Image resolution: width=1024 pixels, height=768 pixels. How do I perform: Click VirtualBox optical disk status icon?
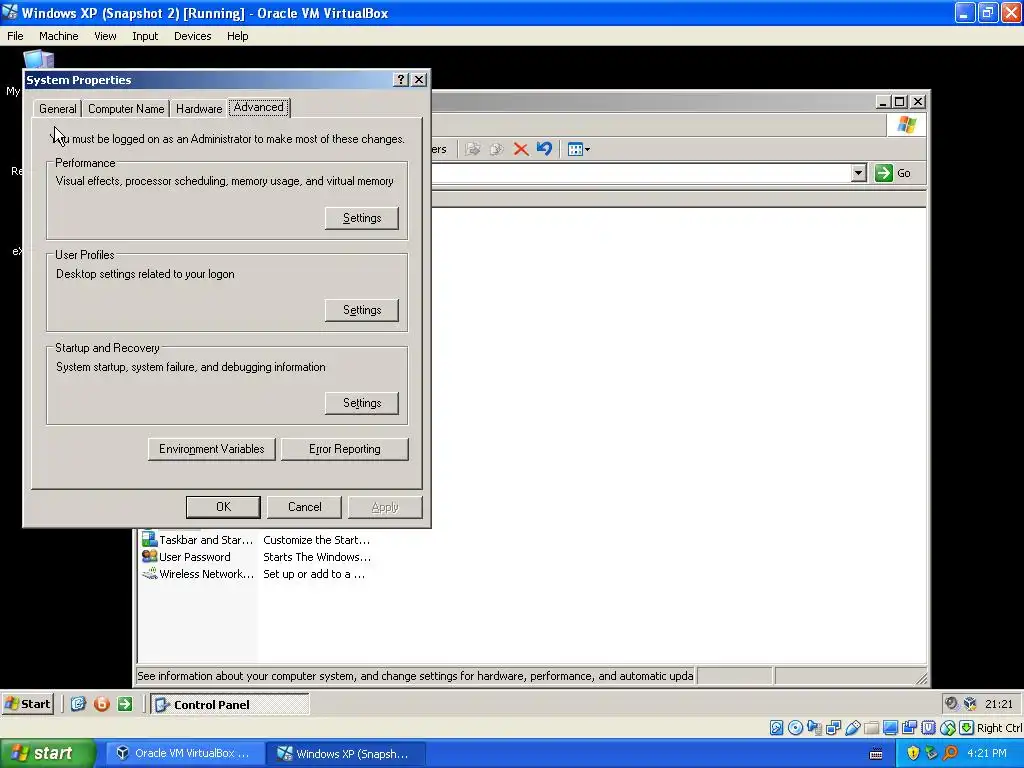click(795, 728)
